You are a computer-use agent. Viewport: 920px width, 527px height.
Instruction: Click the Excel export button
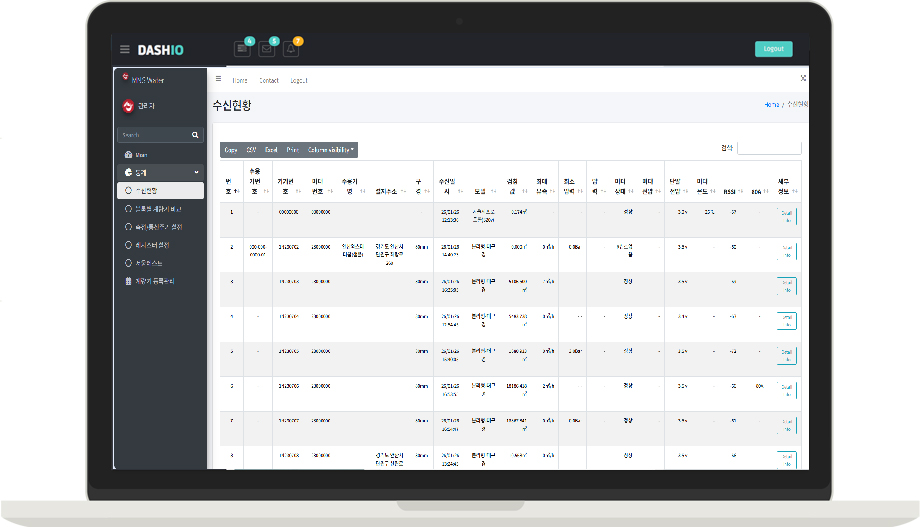click(271, 149)
